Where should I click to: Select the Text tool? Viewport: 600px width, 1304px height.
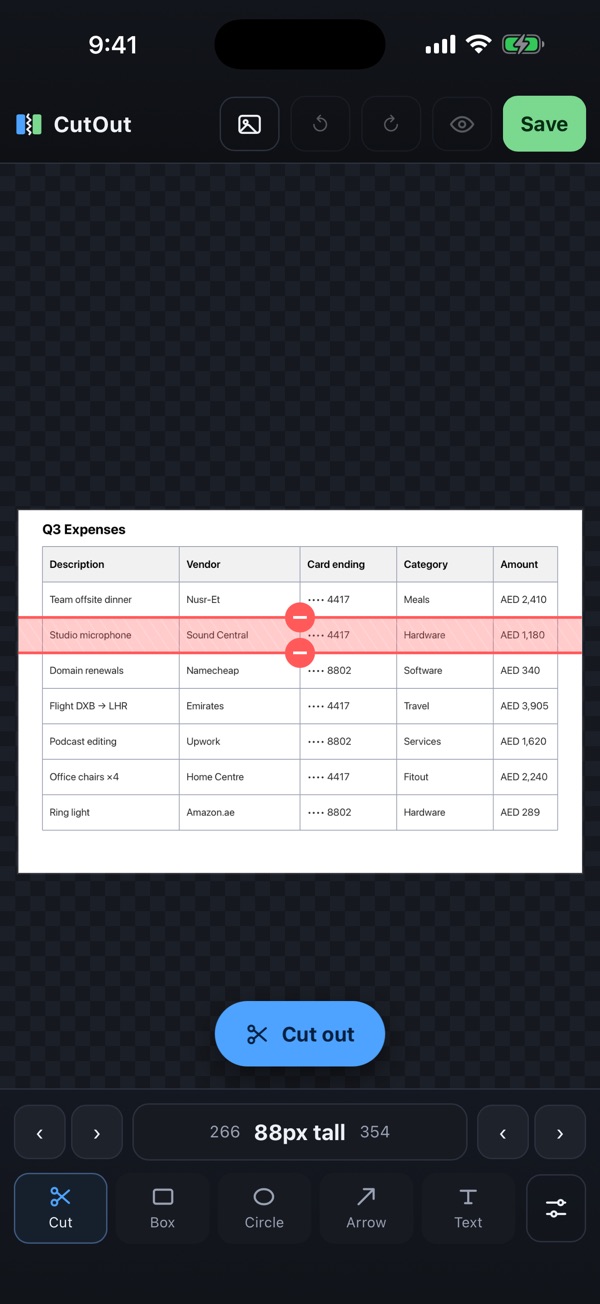tap(468, 1208)
